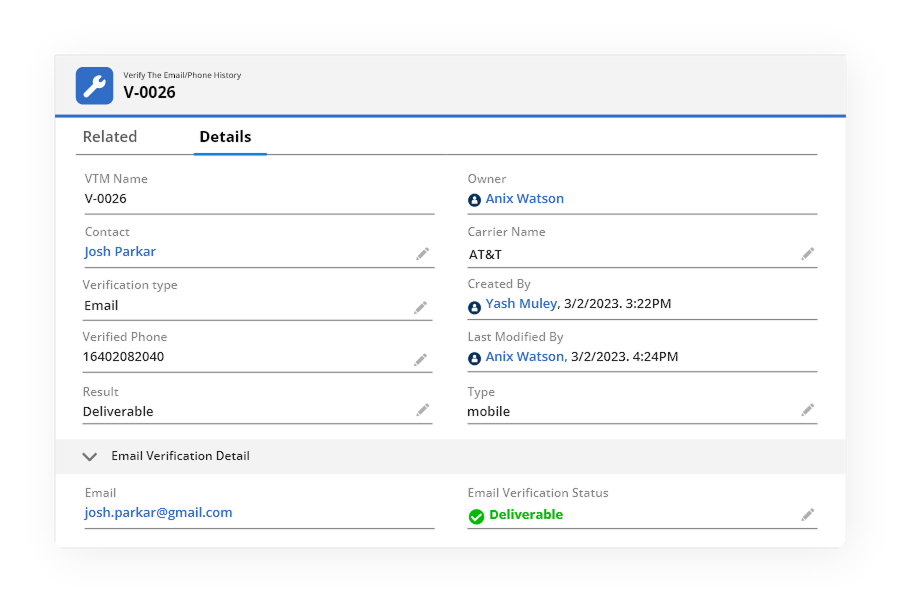Click the green Deliverable checkmark icon
911x614 pixels.
pos(476,516)
